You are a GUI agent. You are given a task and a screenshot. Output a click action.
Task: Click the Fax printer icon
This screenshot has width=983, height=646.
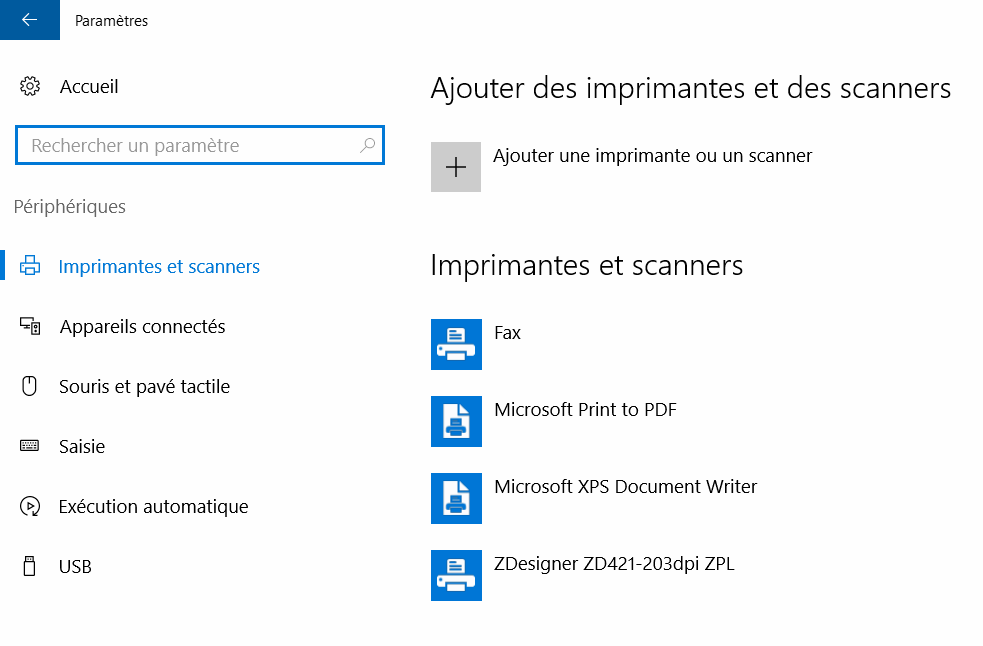pos(456,344)
